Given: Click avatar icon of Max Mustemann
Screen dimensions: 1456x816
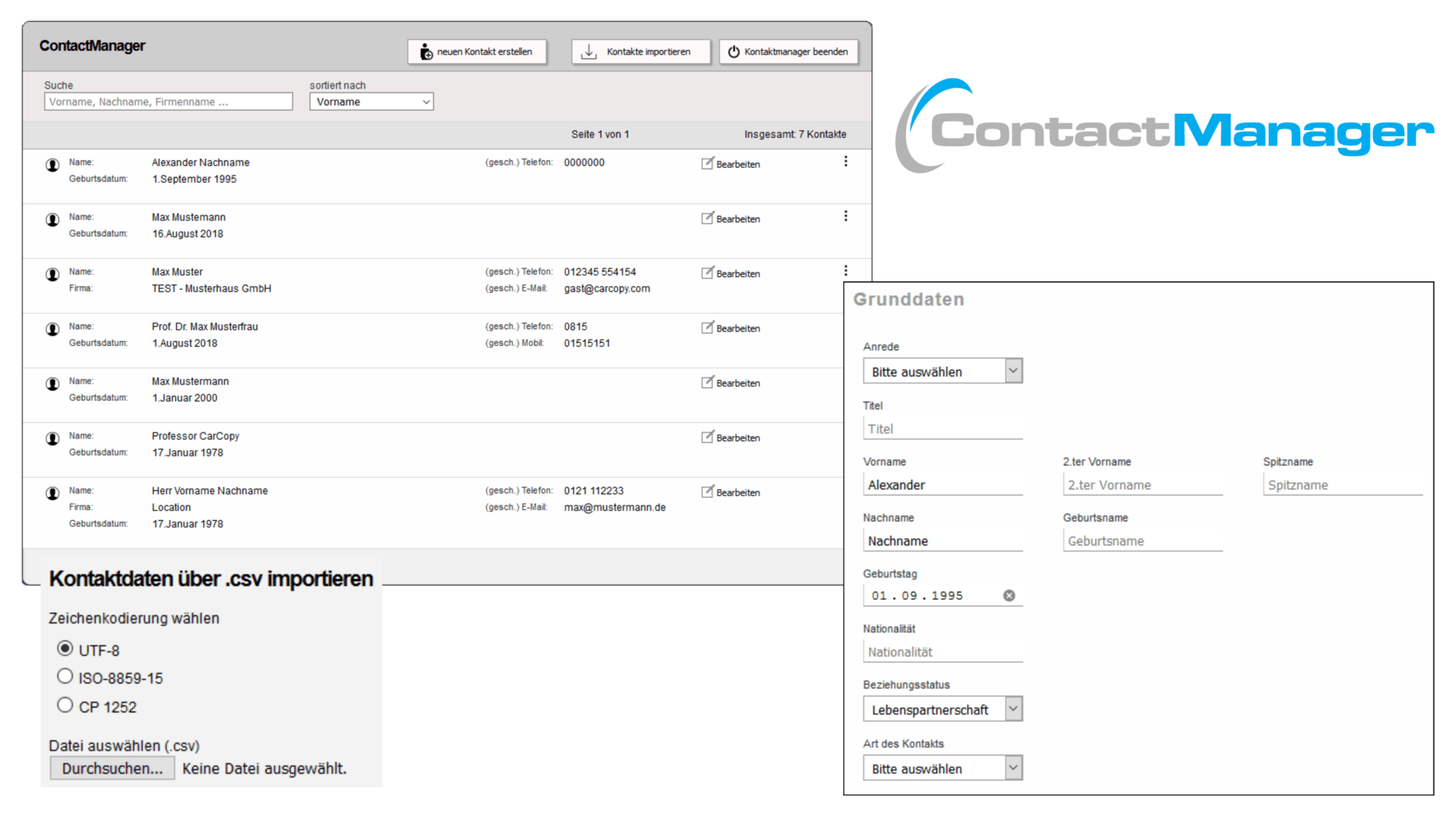Looking at the screenshot, I should click(x=52, y=219).
